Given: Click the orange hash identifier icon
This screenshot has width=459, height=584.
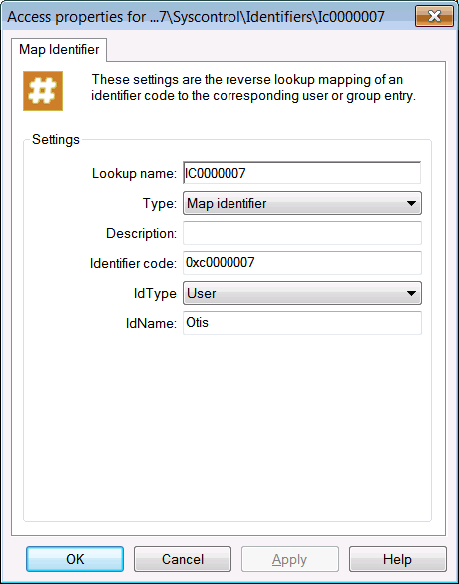Looking at the screenshot, I should [43, 91].
